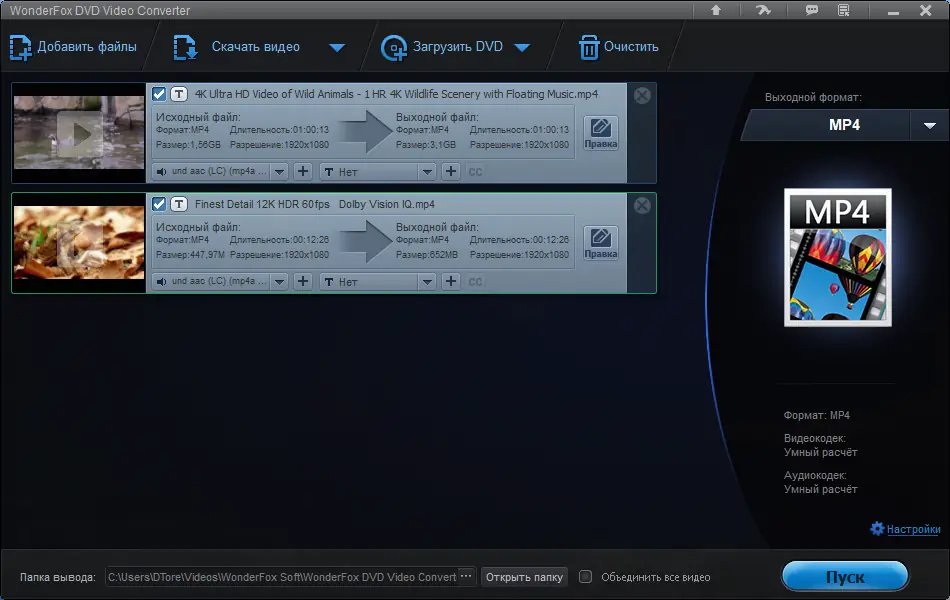Click the Настройки gear icon

[877, 528]
